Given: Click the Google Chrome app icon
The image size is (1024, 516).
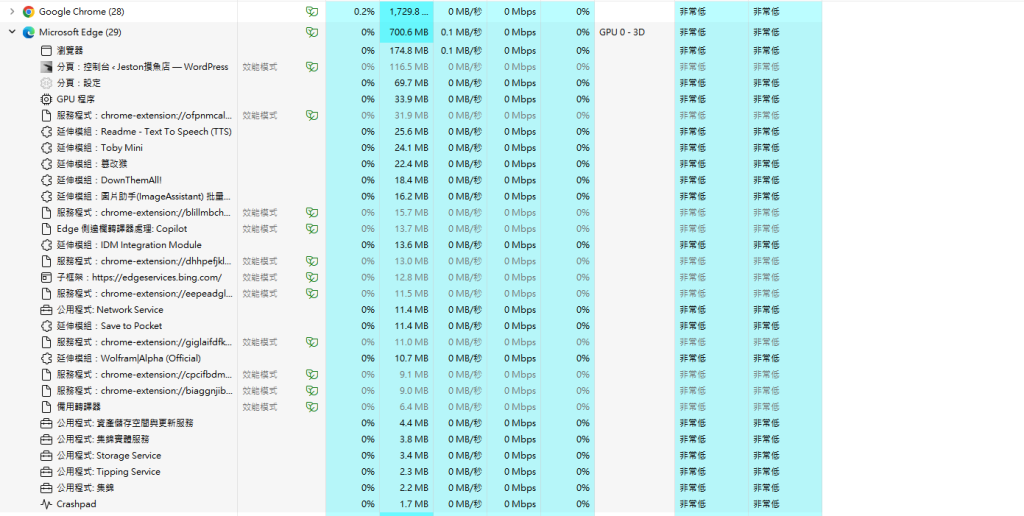Looking at the screenshot, I should 28,12.
